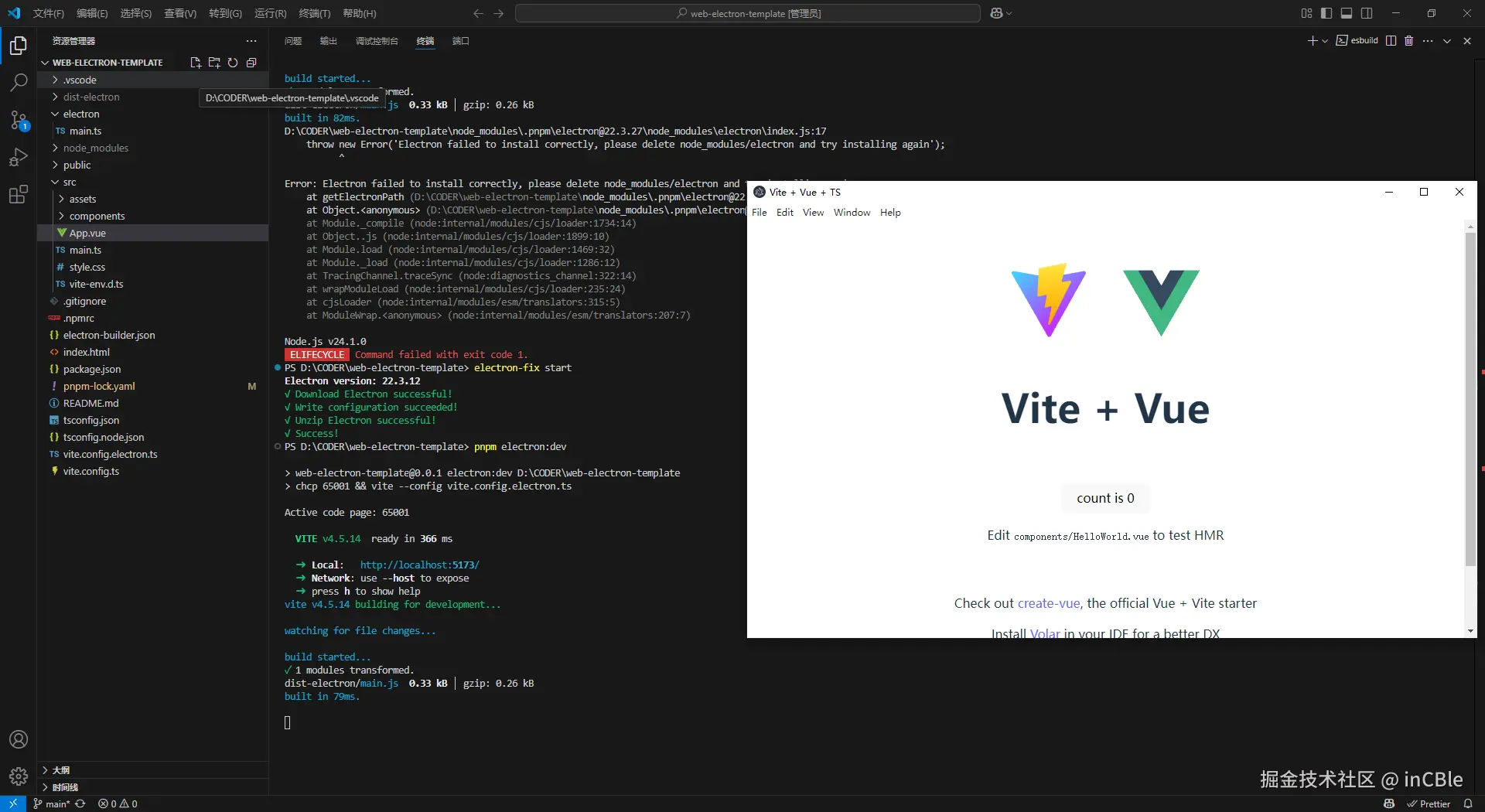
Task: Open the Manage gear icon
Action: 19,776
